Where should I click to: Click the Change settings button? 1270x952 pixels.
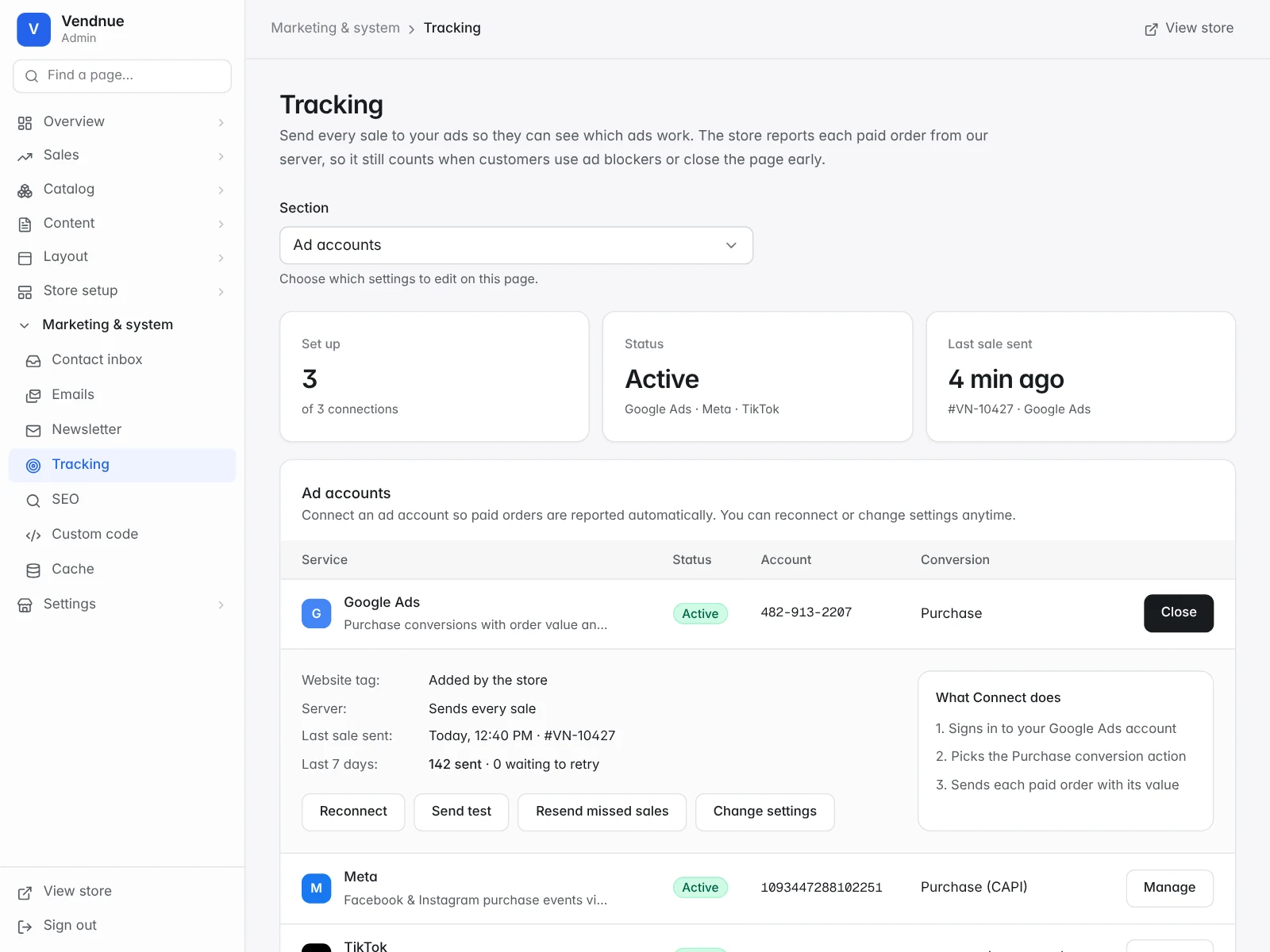(764, 812)
